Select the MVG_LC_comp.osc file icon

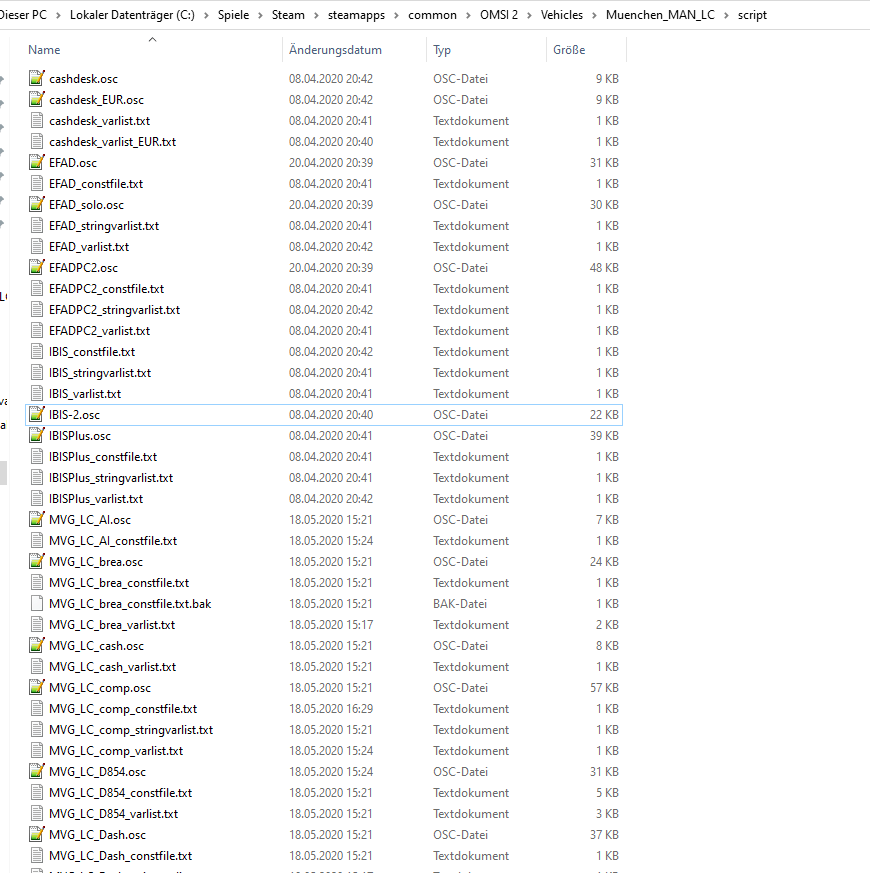(x=37, y=687)
